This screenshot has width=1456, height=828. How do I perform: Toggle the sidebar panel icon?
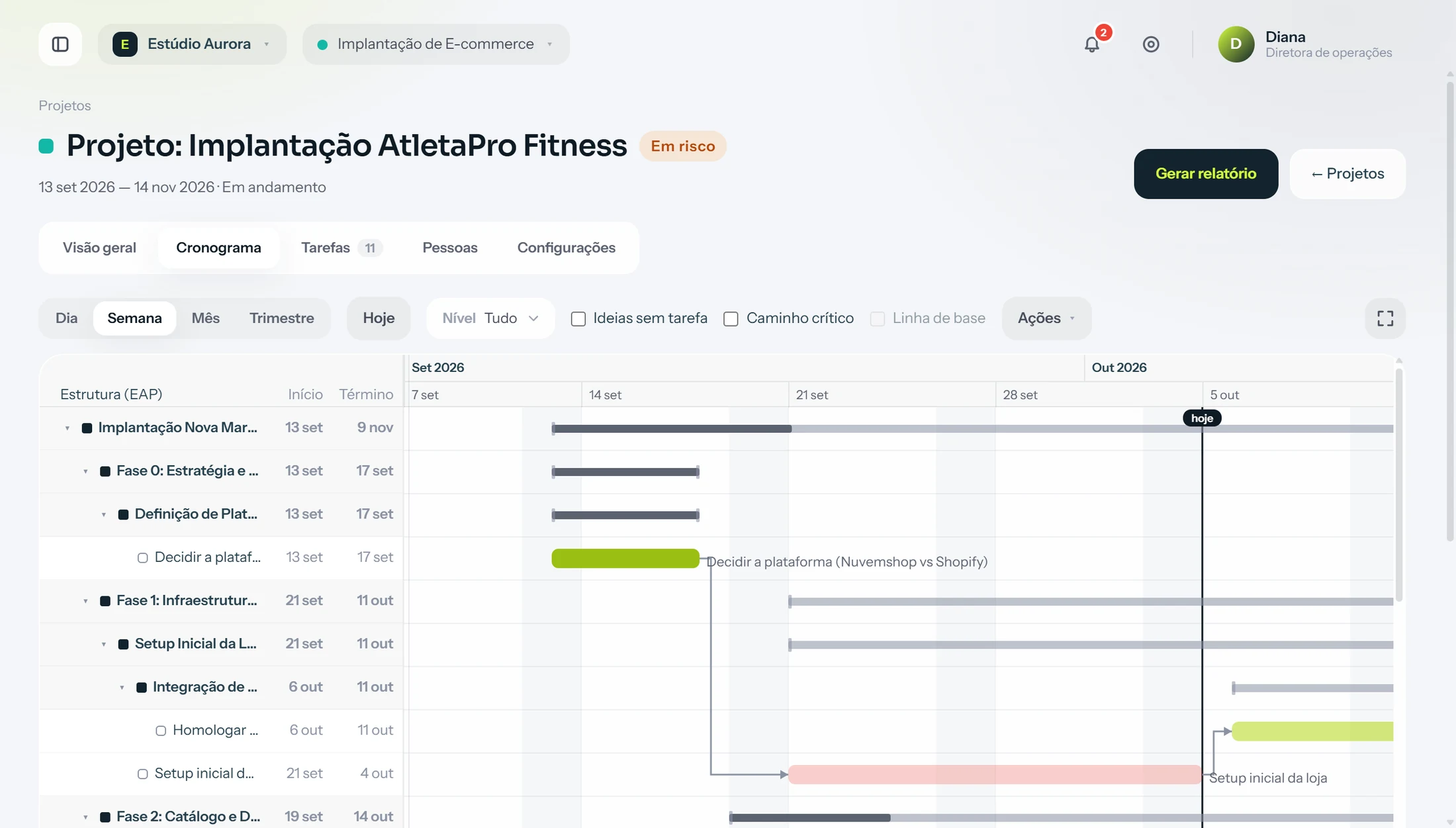pos(60,44)
